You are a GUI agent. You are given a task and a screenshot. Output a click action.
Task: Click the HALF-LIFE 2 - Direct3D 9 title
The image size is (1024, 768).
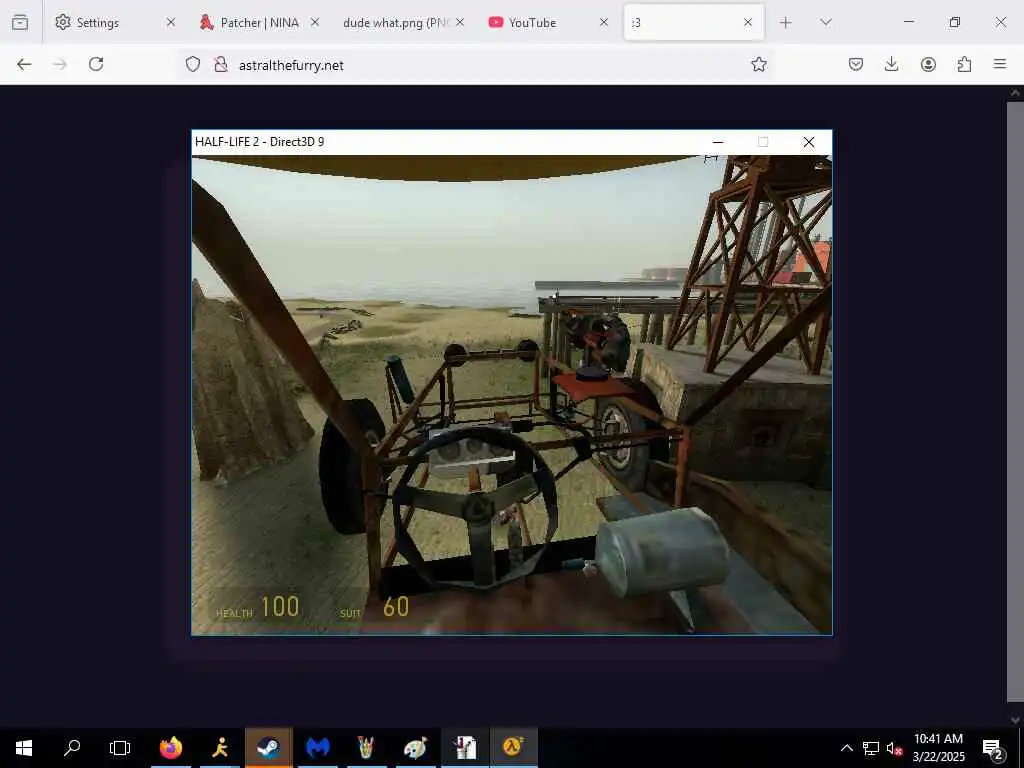tap(259, 142)
